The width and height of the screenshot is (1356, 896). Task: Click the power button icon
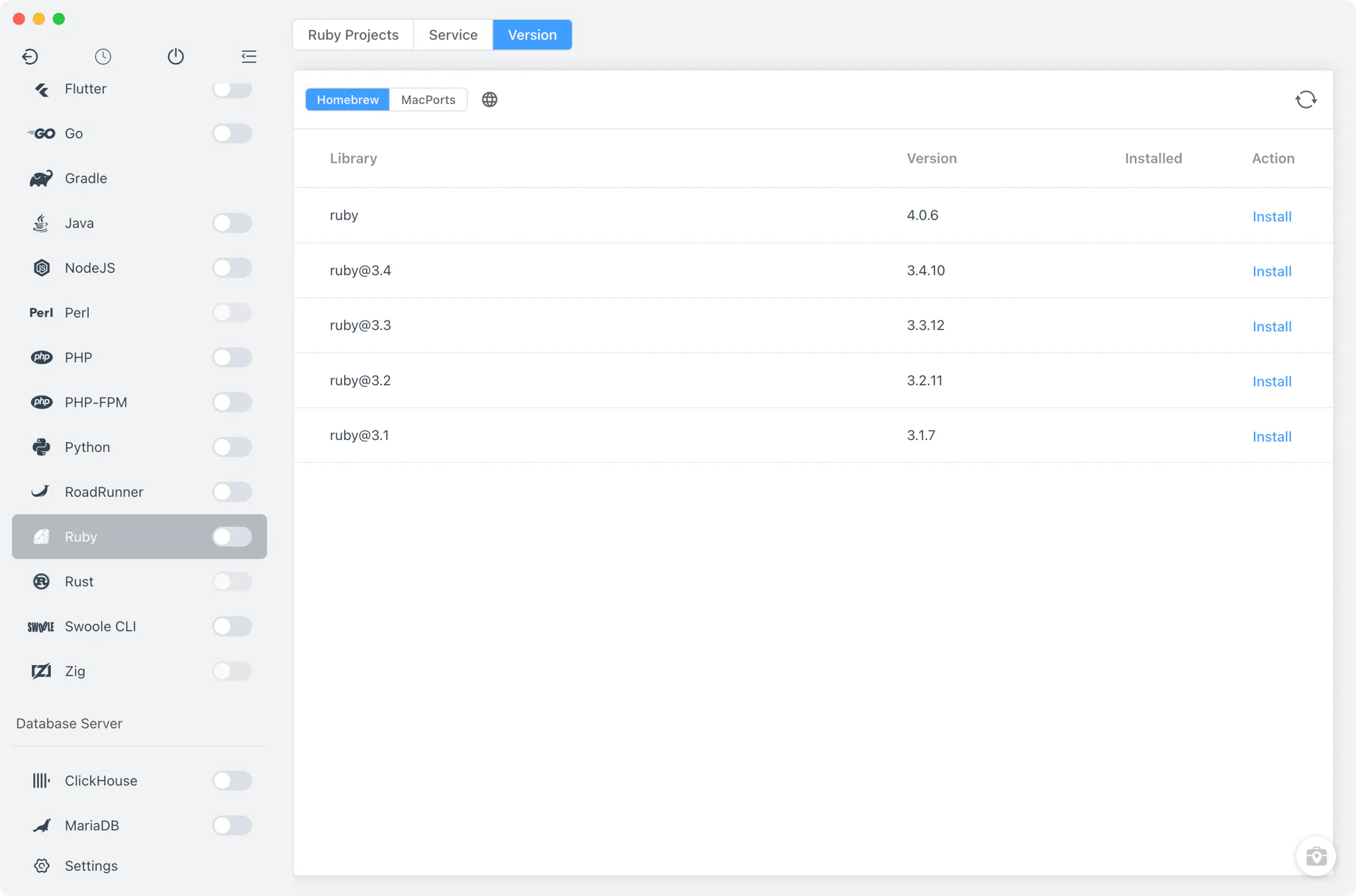(175, 56)
